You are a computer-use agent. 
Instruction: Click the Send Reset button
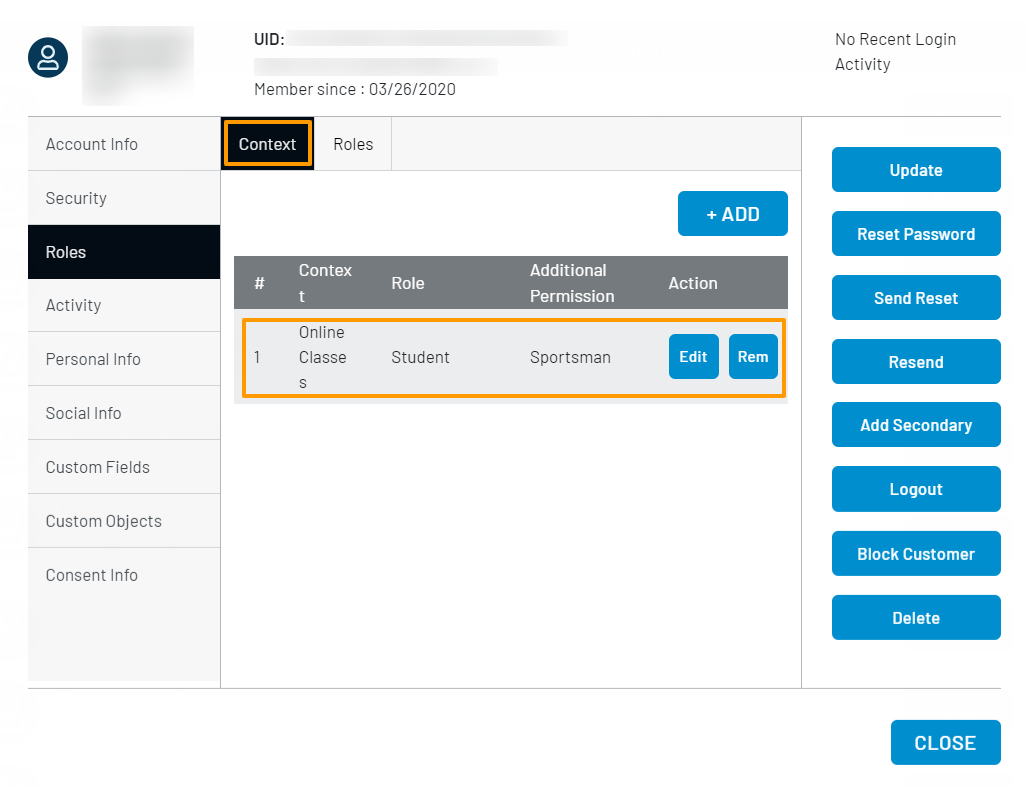(x=915, y=297)
